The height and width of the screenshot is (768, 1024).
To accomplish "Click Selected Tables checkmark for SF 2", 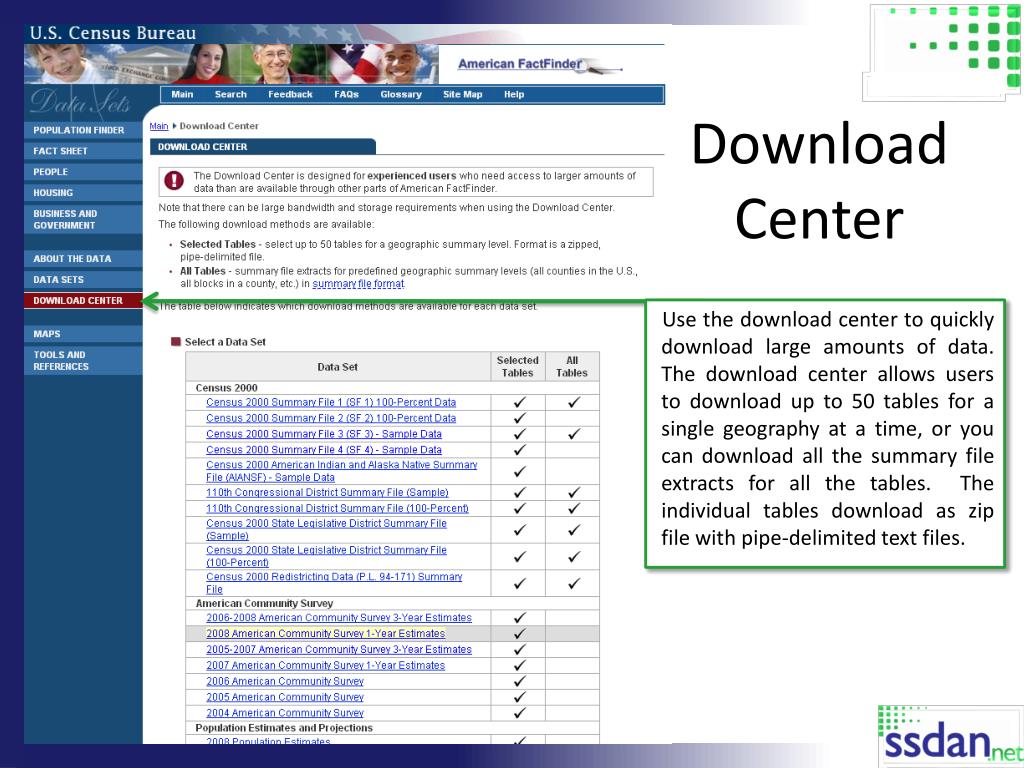I will [x=519, y=418].
